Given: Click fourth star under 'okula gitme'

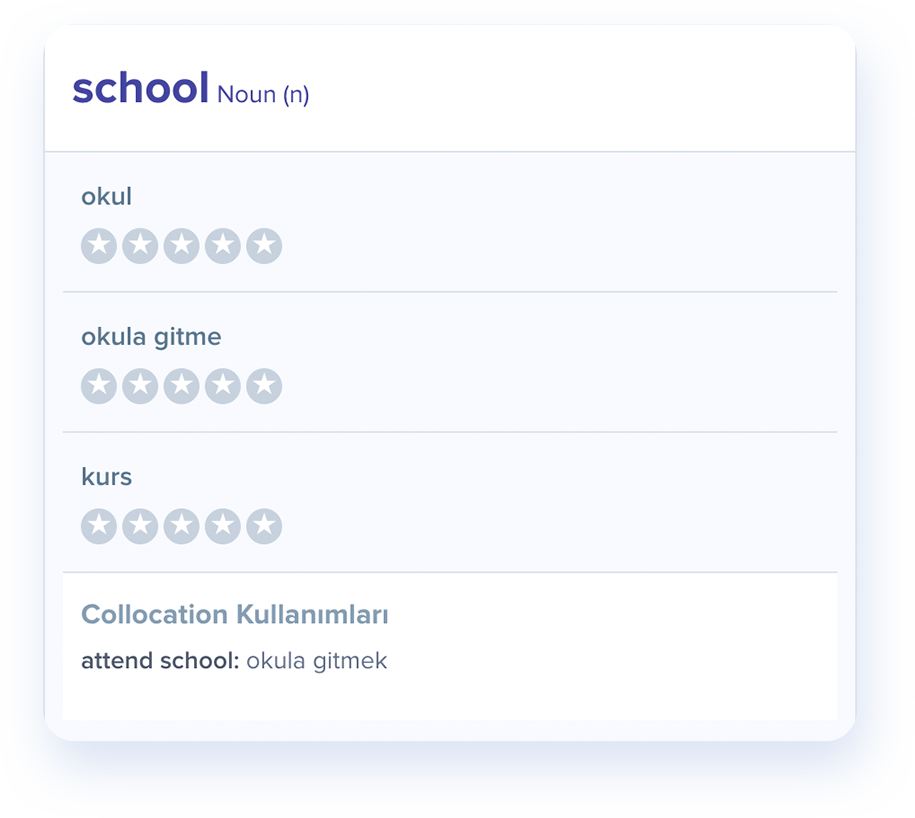Looking at the screenshot, I should pos(222,386).
